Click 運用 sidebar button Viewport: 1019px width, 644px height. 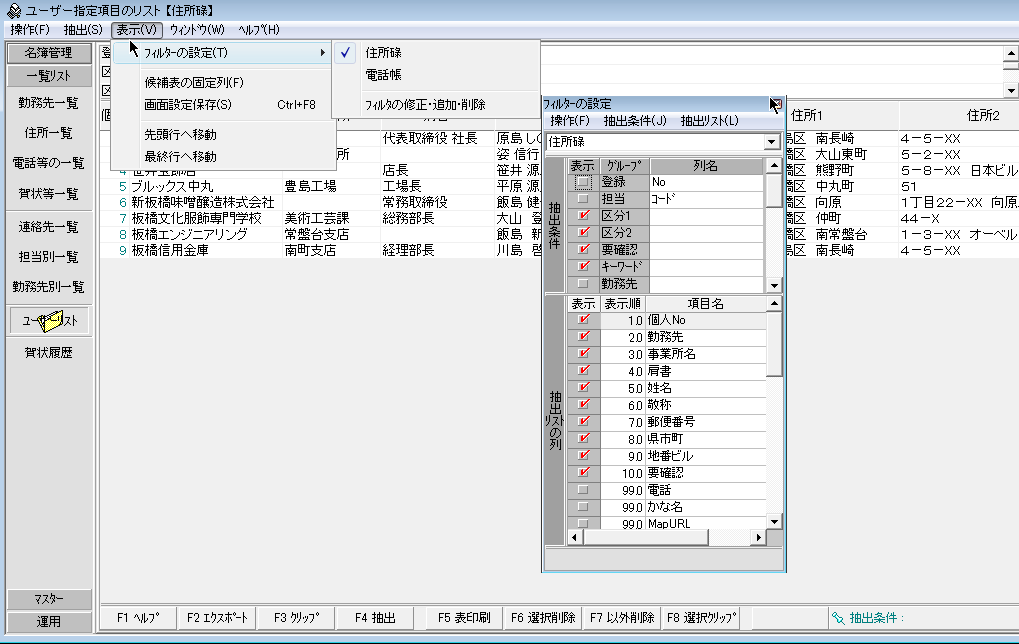coord(49,622)
